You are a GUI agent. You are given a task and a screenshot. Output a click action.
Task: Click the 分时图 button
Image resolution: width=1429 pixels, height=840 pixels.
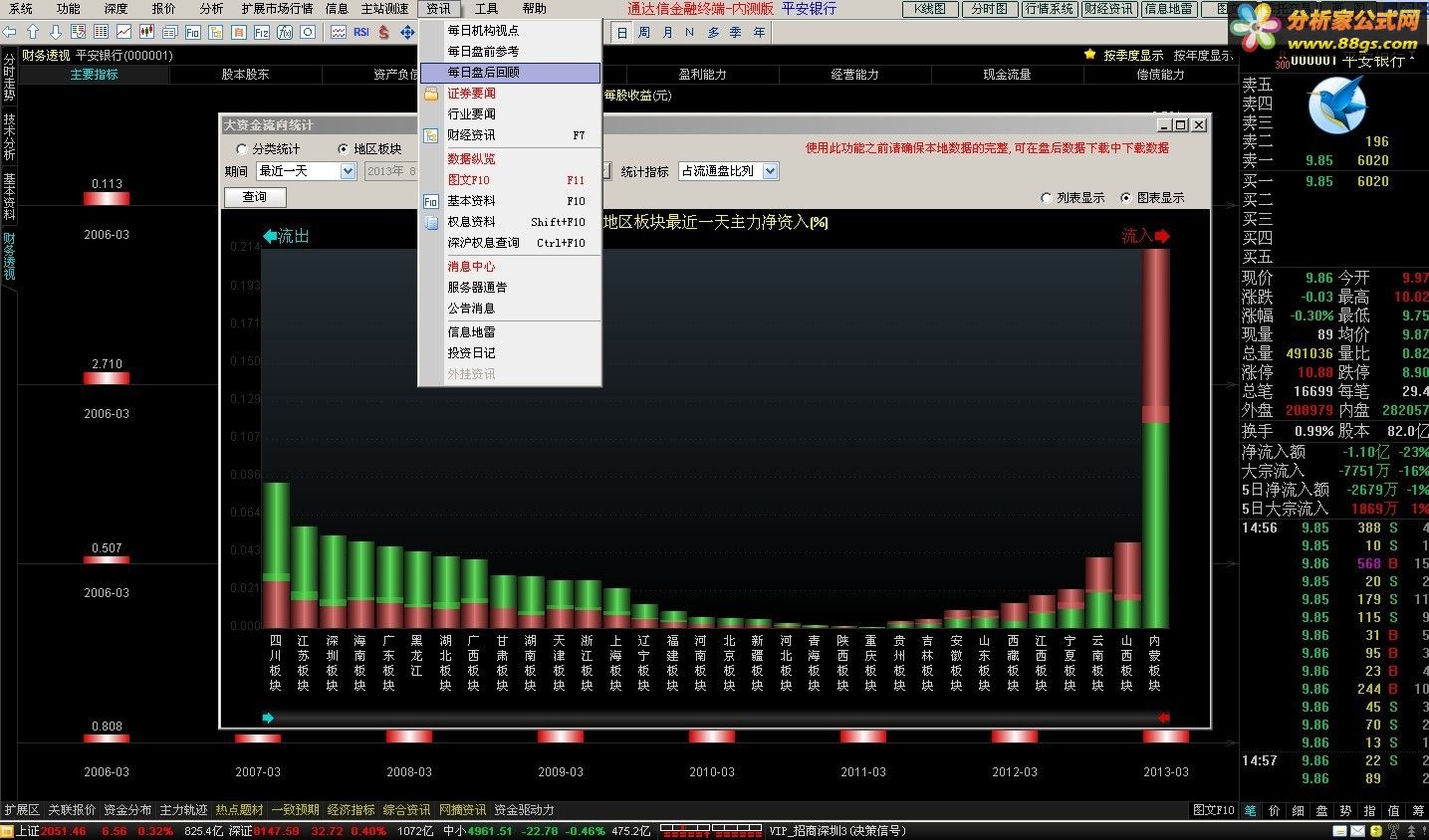click(989, 9)
